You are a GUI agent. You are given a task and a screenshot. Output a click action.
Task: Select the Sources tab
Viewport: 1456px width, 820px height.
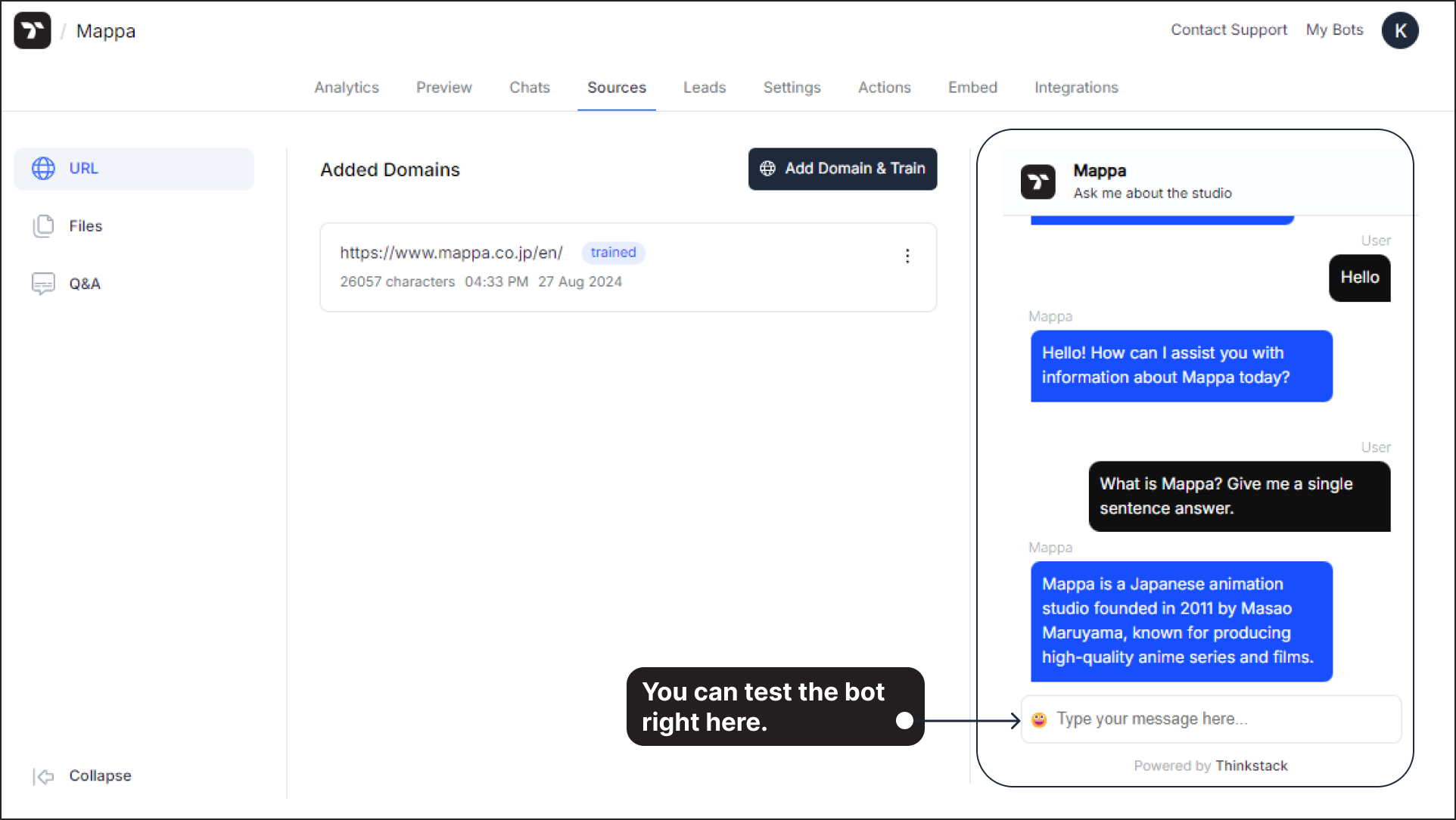(617, 88)
